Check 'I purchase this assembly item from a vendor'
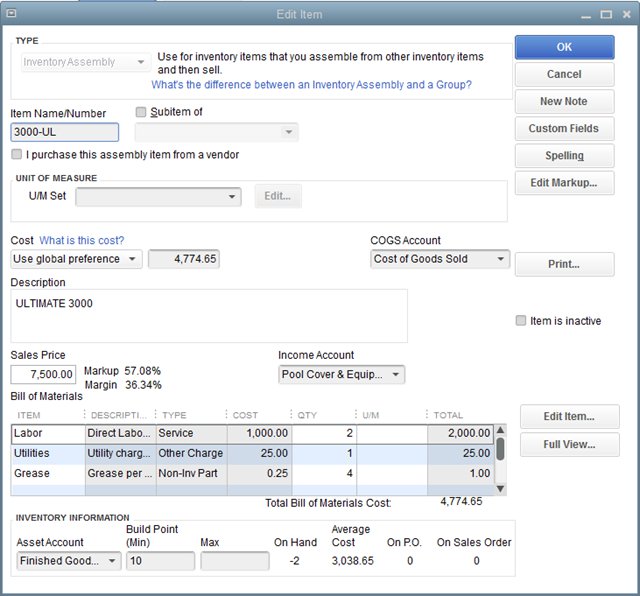Viewport: 640px width, 596px height. pos(17,155)
